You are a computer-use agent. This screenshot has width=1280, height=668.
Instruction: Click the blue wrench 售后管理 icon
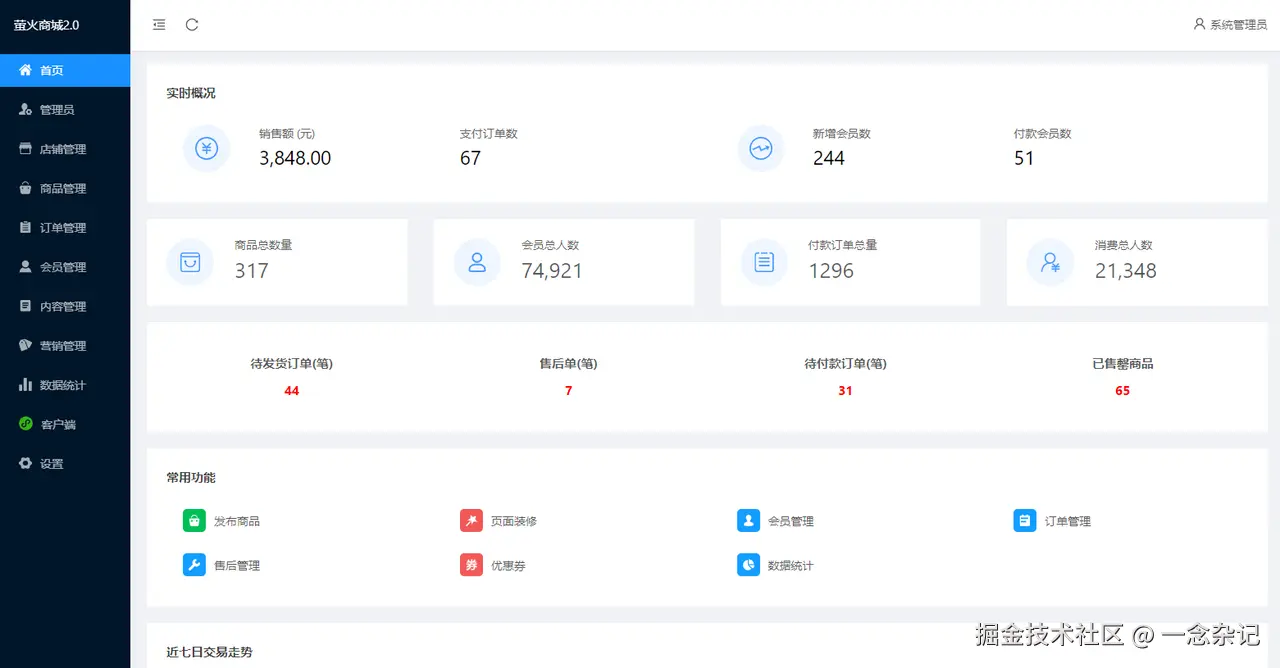(194, 565)
